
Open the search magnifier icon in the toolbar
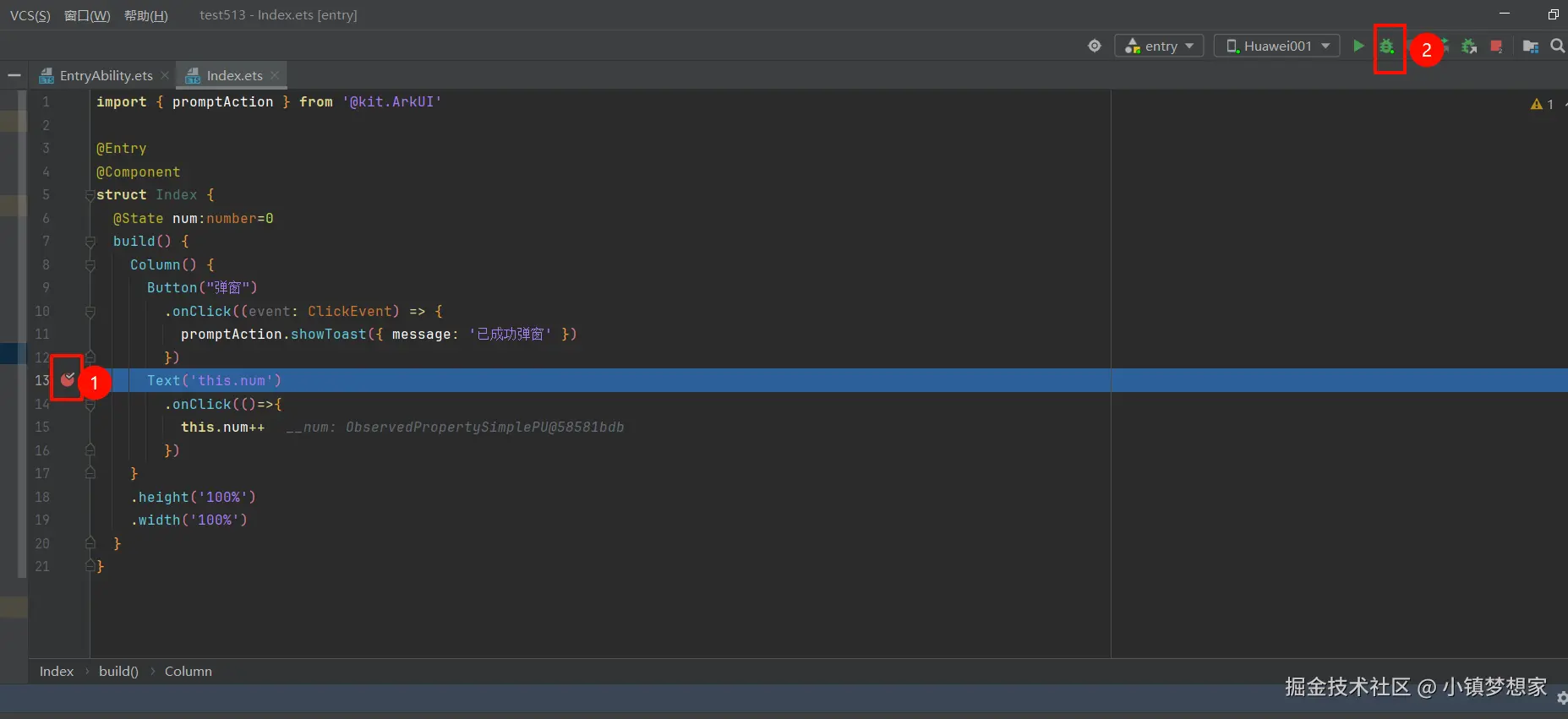tap(1557, 46)
